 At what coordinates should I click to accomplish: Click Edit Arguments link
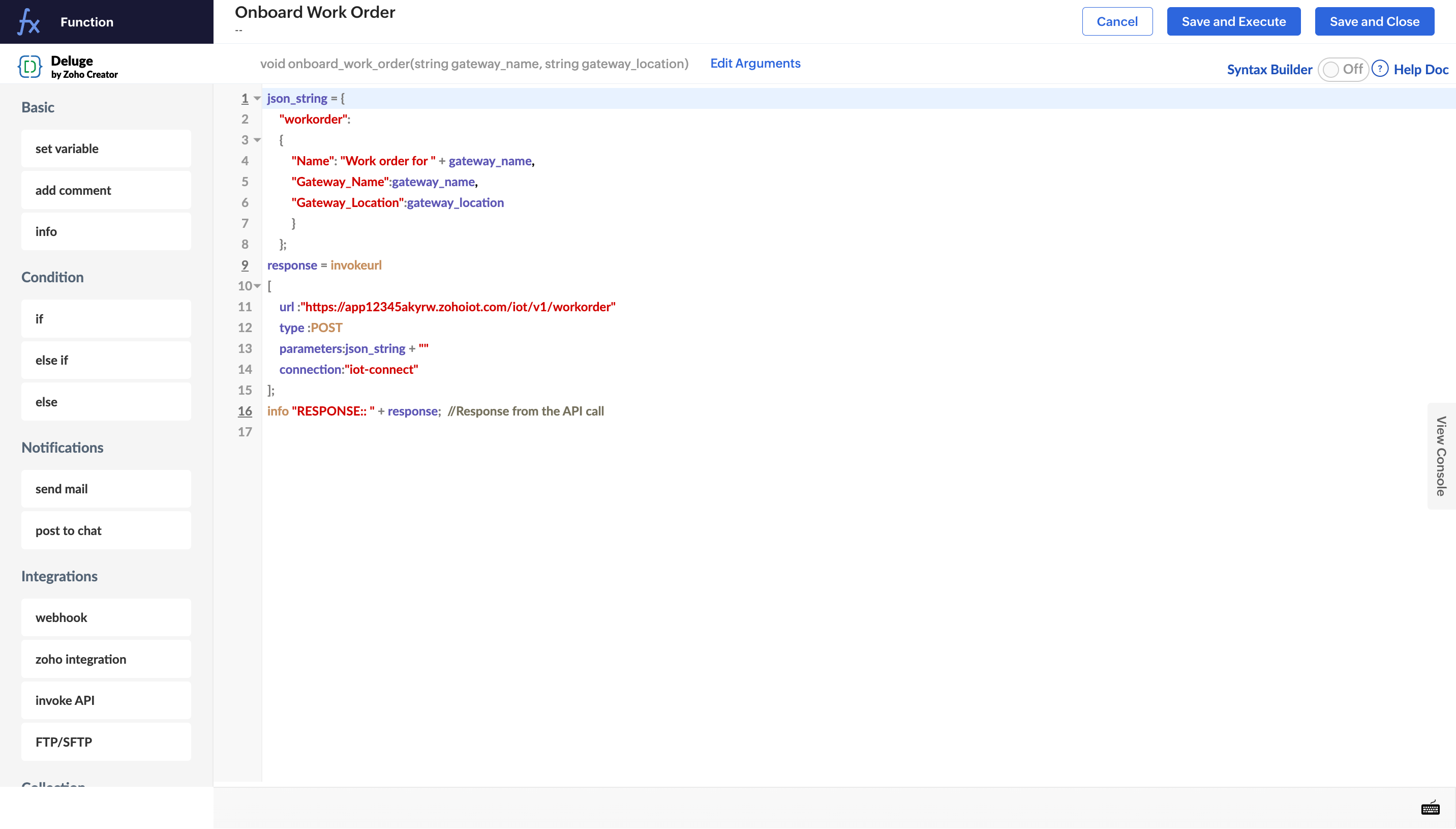tap(754, 63)
